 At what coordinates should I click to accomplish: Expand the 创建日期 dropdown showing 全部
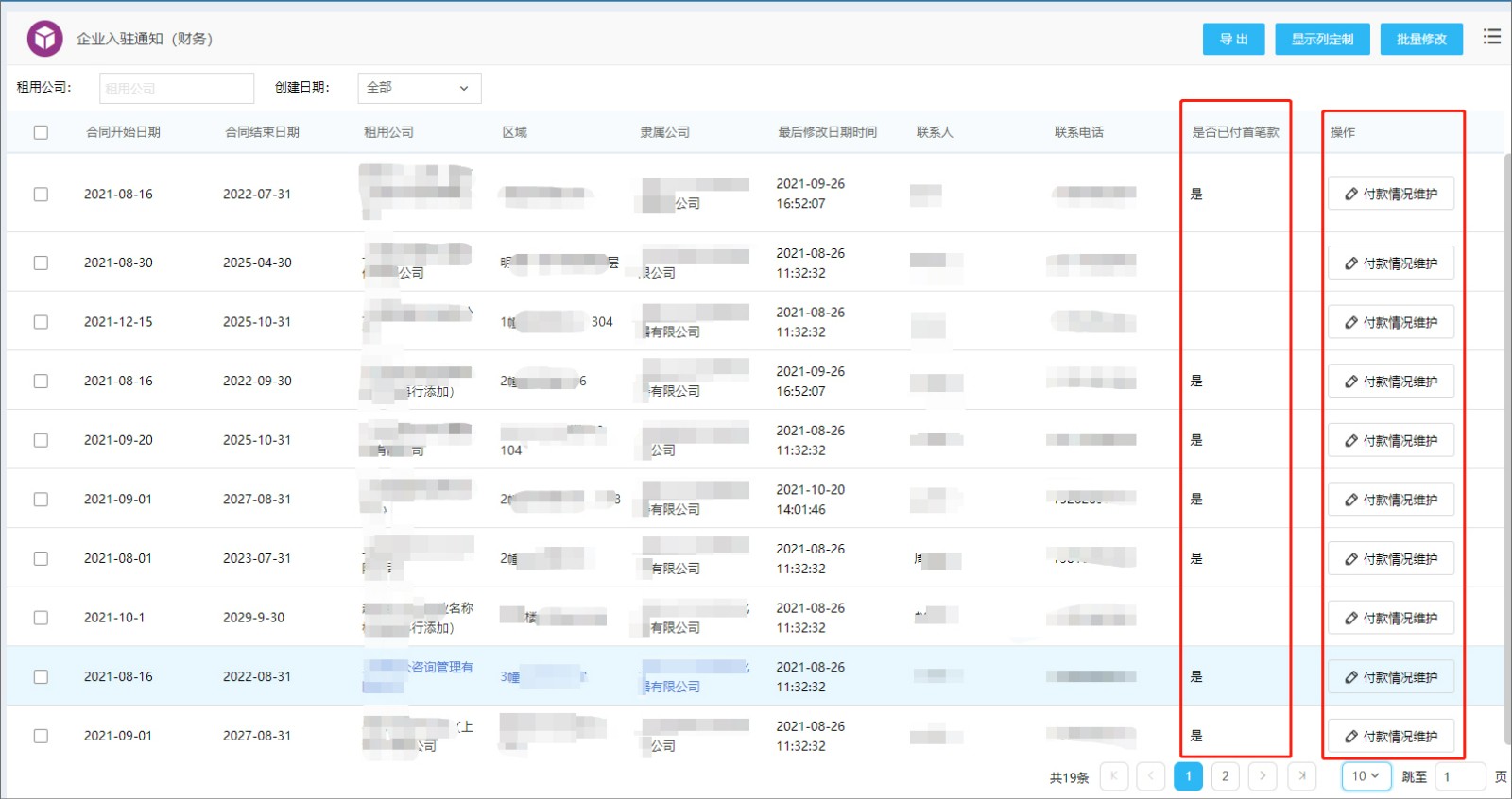(420, 88)
